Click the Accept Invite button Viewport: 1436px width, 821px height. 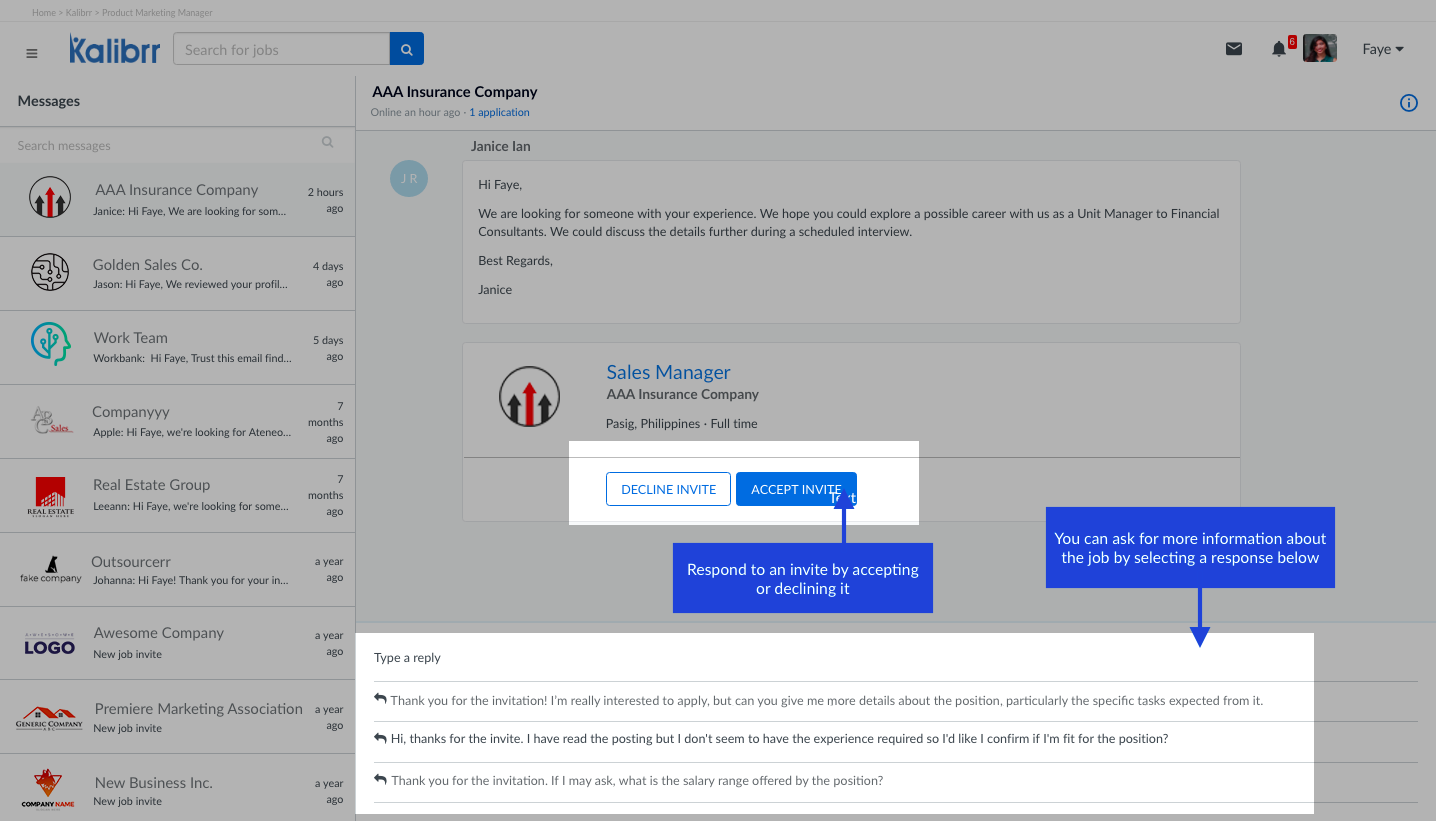tap(795, 489)
